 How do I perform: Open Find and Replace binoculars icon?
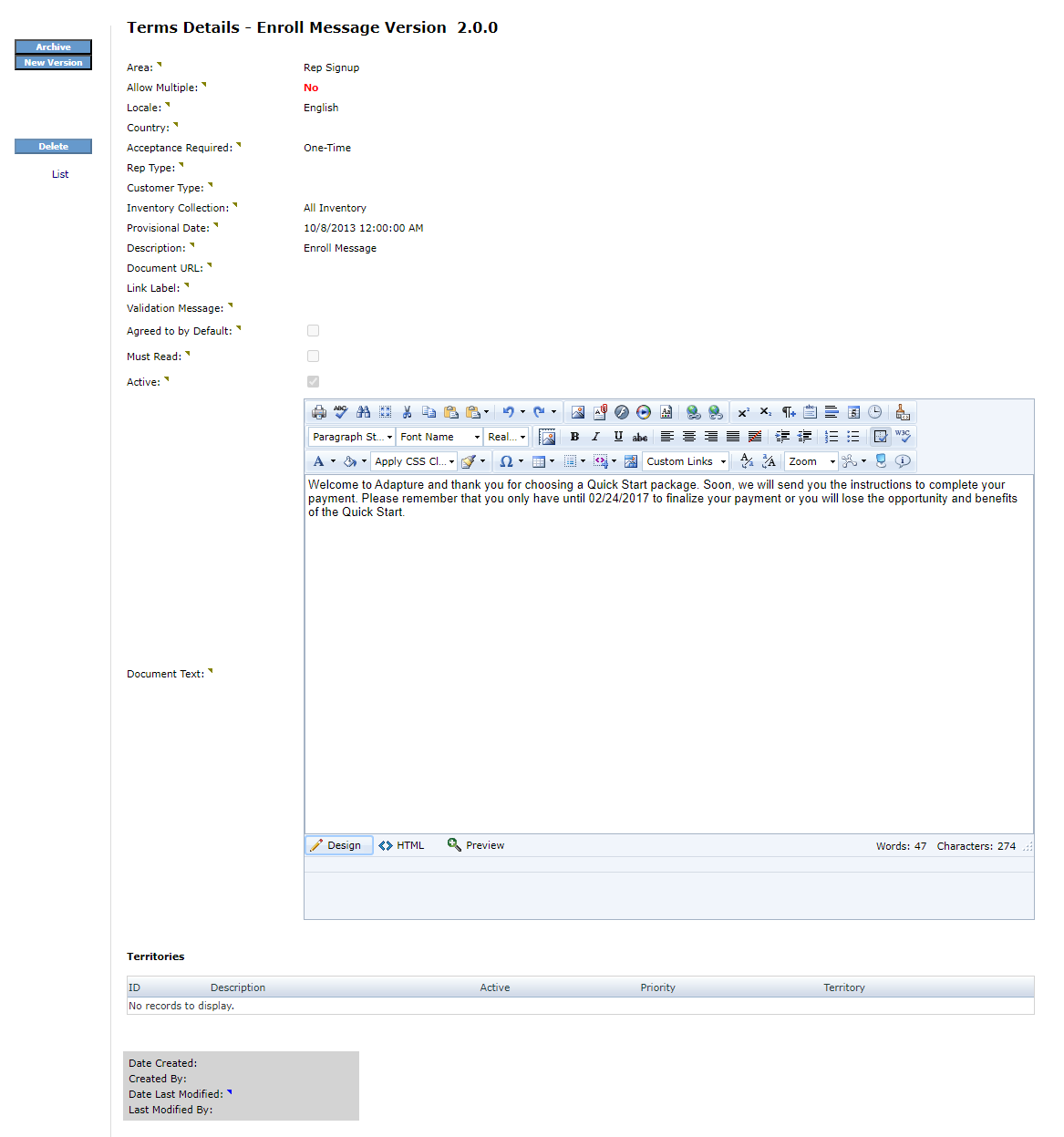pyautogui.click(x=363, y=412)
